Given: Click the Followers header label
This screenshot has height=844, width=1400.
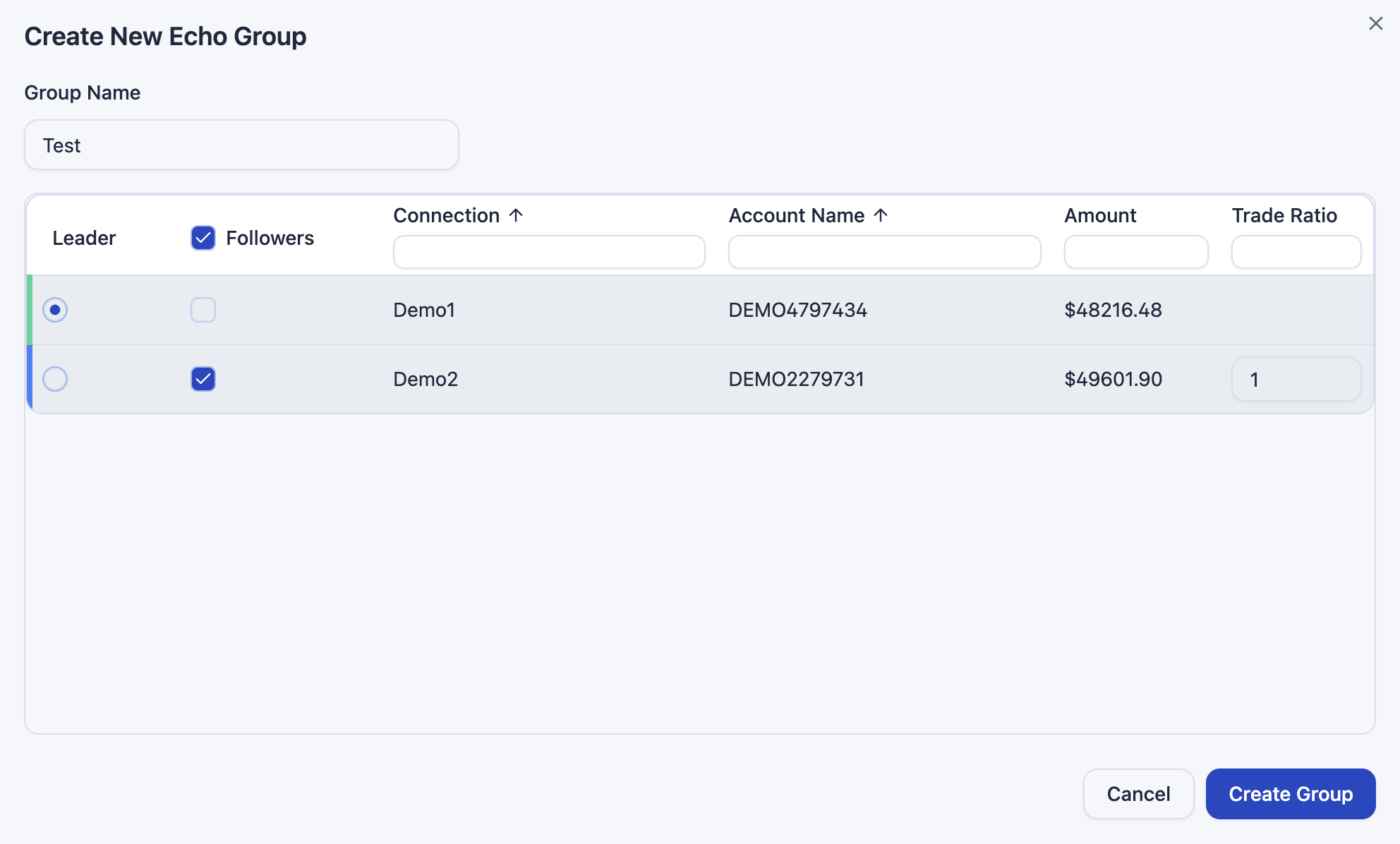Looking at the screenshot, I should 270,238.
